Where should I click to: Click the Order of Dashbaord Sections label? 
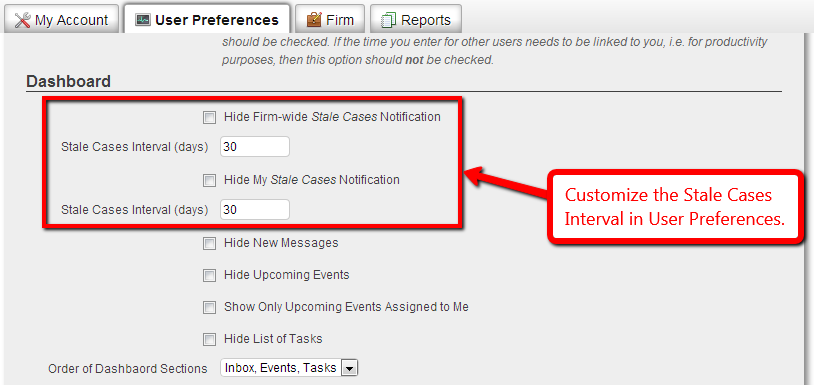[x=128, y=369]
